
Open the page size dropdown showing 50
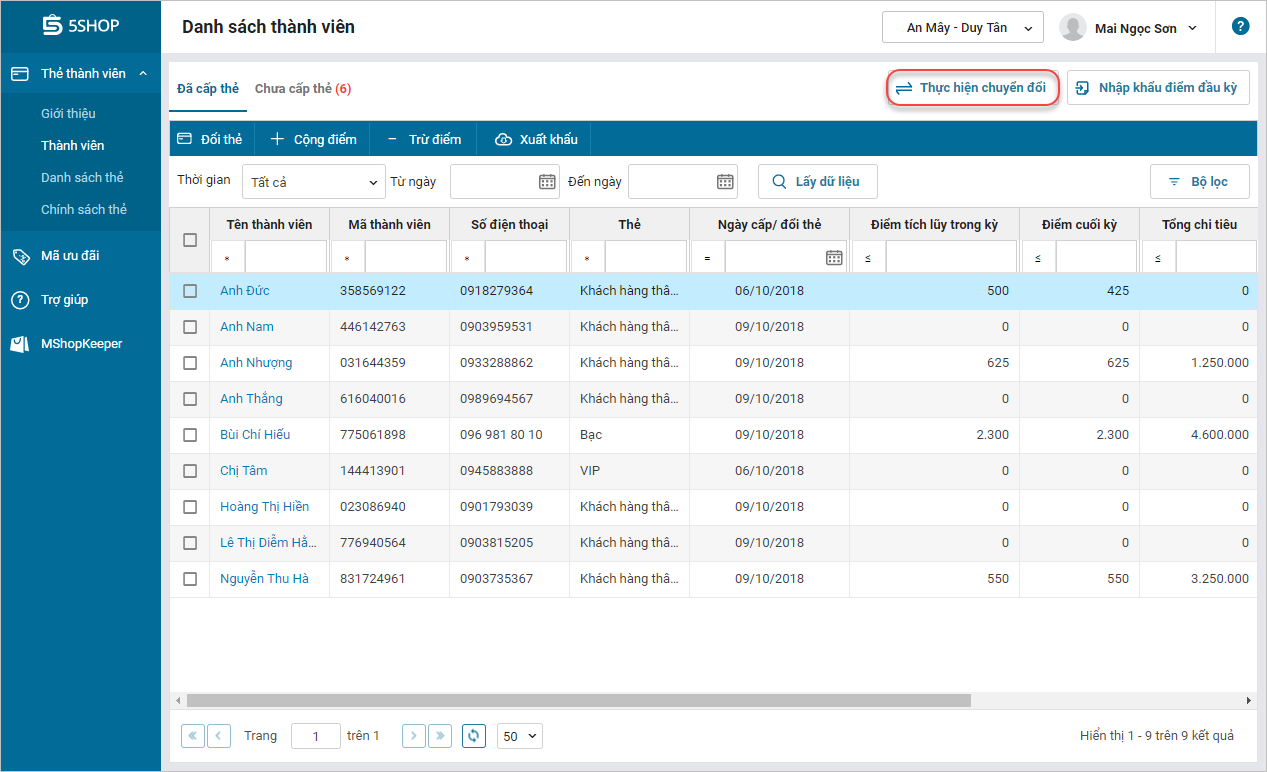click(x=520, y=736)
